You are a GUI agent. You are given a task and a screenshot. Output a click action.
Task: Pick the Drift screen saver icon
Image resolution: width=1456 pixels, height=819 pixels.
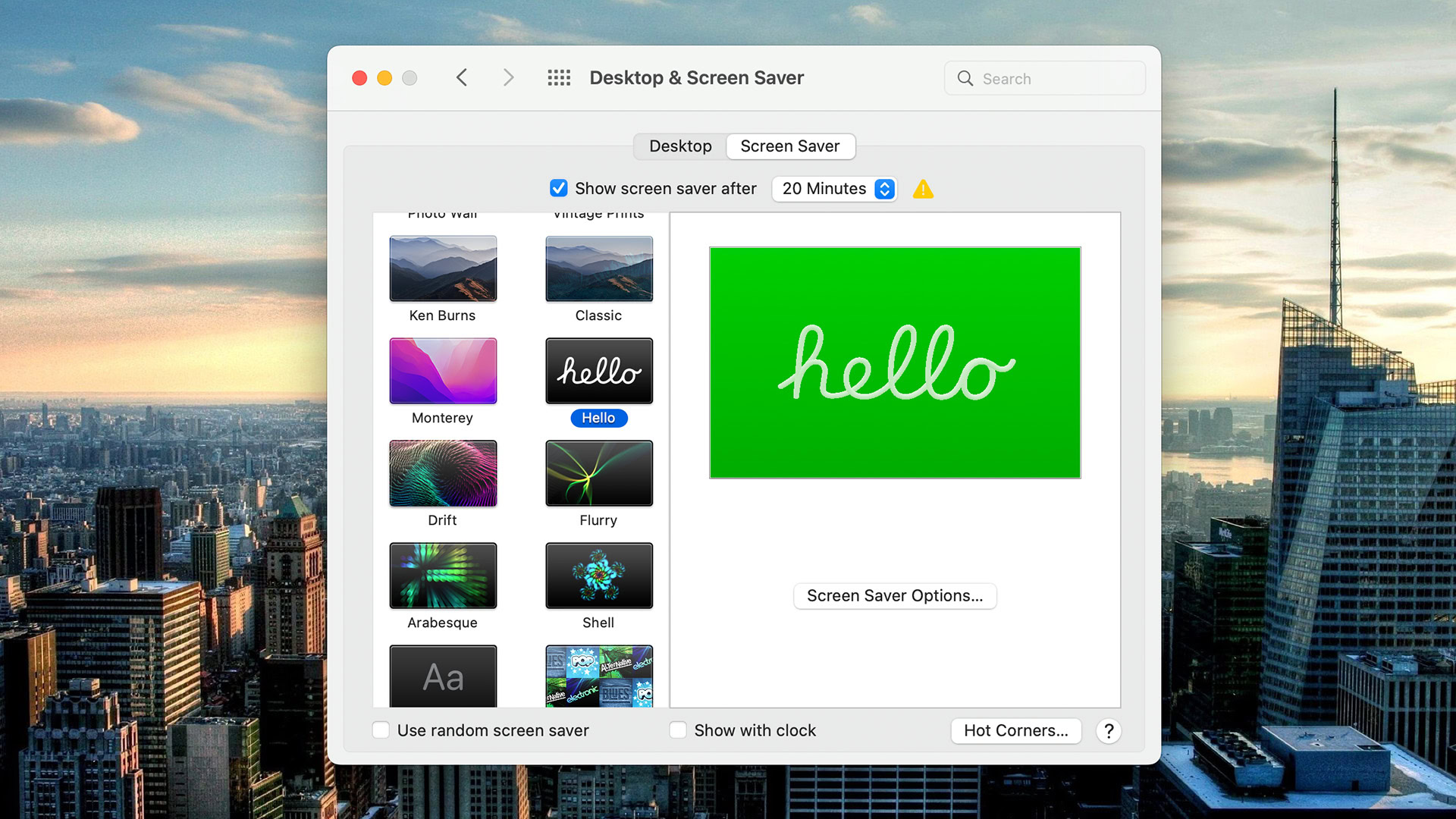[443, 473]
